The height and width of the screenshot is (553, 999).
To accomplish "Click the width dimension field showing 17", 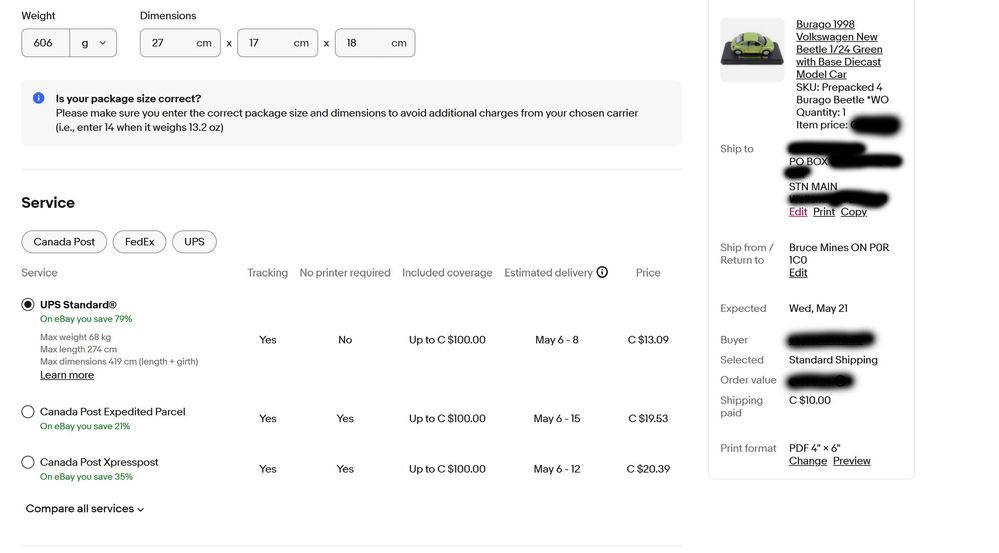I will pyautogui.click(x=278, y=43).
